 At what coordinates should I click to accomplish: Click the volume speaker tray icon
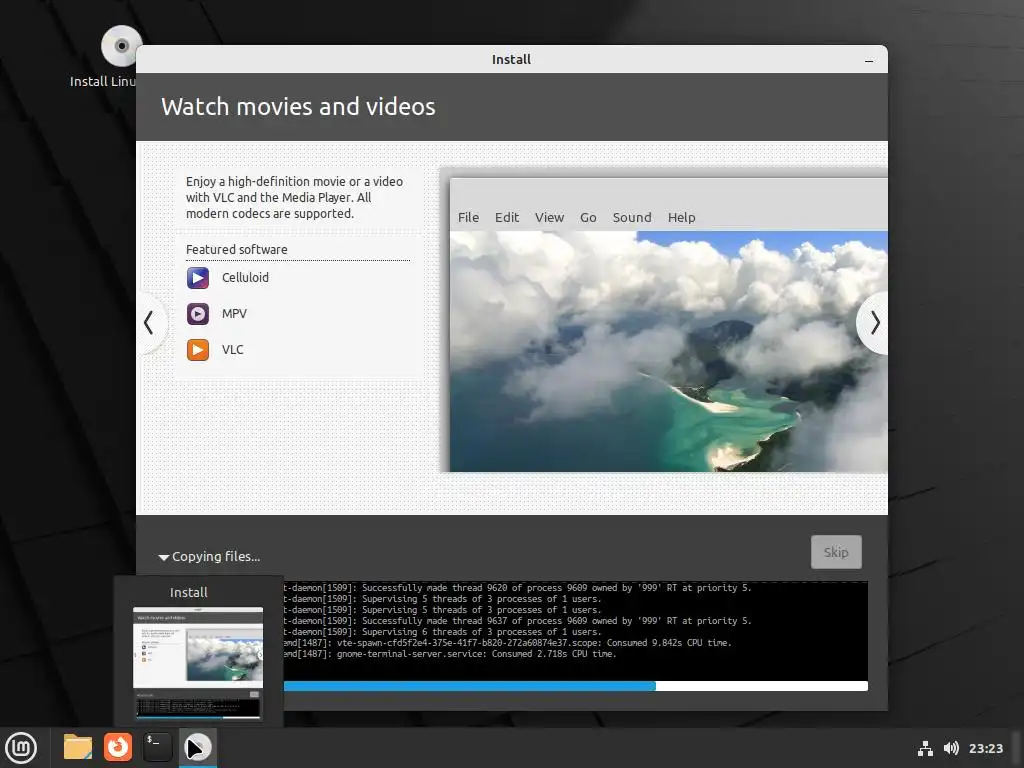click(952, 748)
